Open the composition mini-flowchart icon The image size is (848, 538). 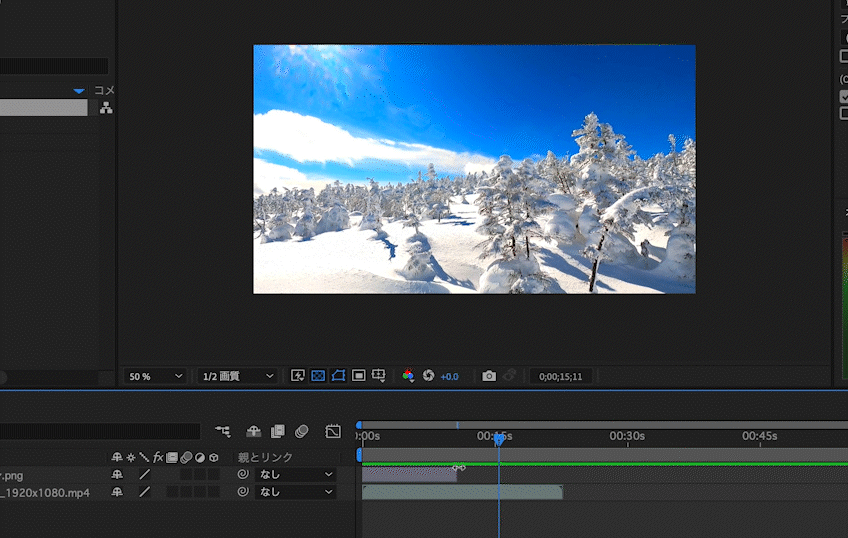(223, 431)
